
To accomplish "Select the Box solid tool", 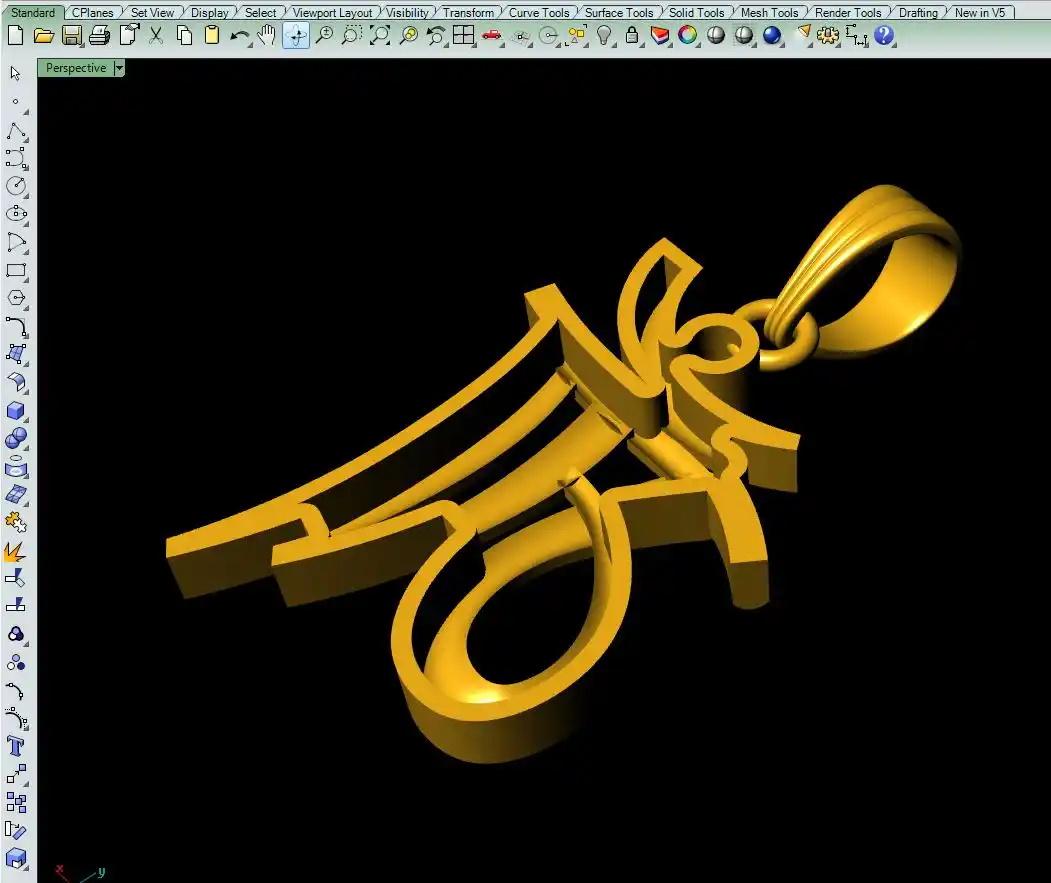I will pos(16,411).
